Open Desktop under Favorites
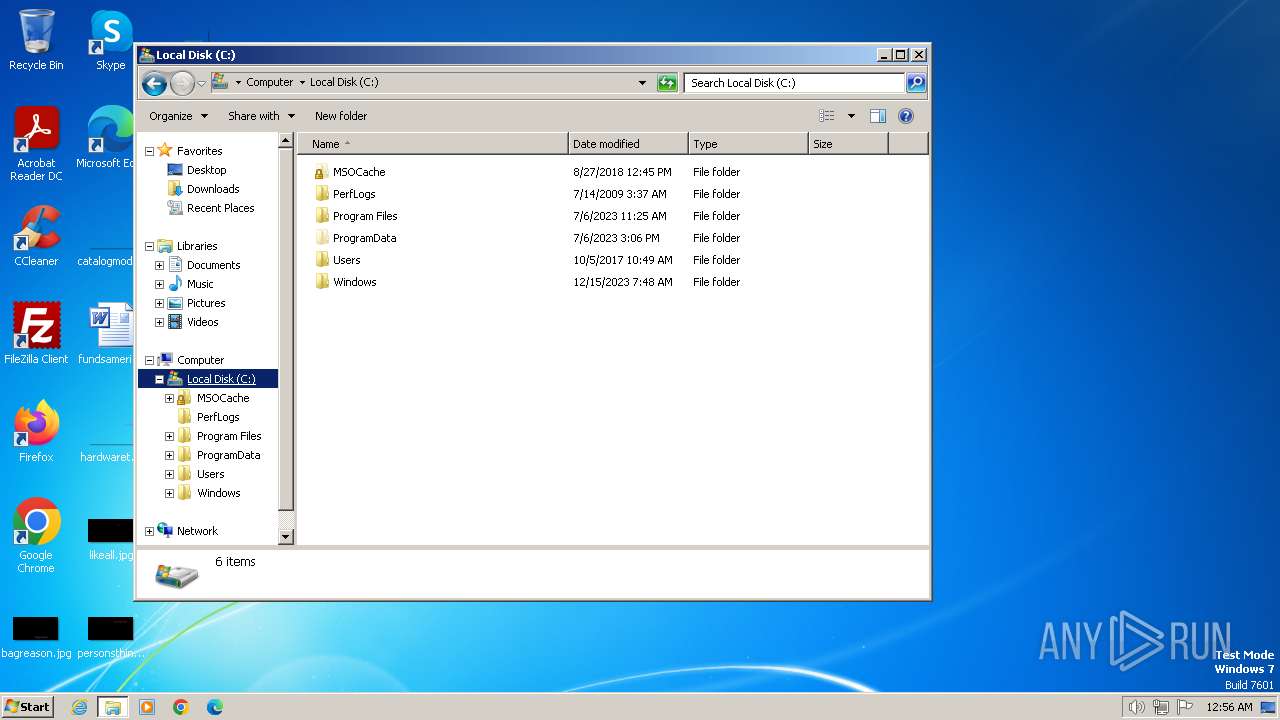 [x=197, y=170]
